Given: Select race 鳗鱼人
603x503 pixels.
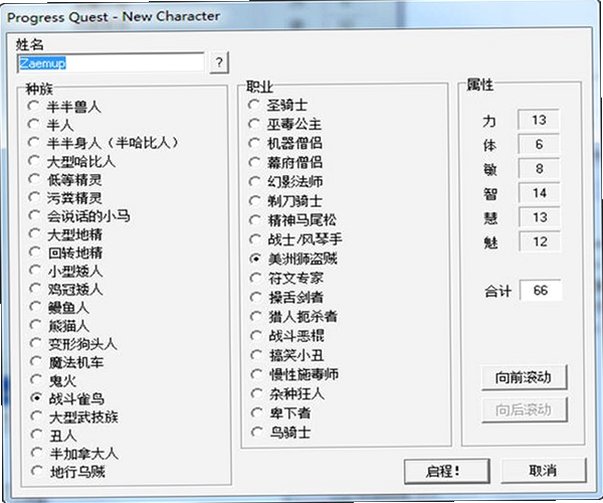Looking at the screenshot, I should [60, 307].
